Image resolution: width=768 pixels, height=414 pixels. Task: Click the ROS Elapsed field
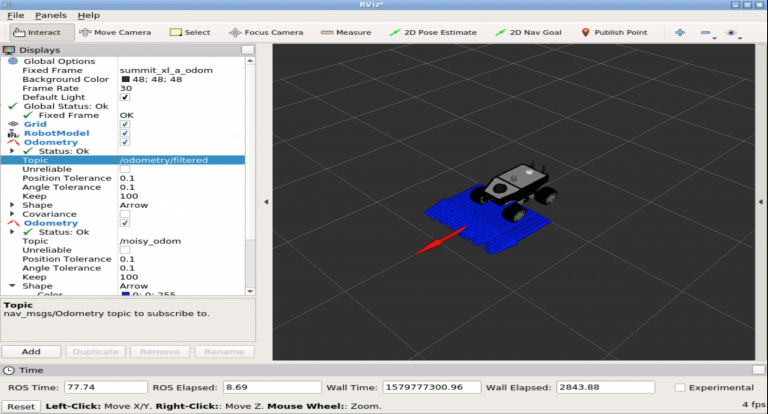point(272,387)
